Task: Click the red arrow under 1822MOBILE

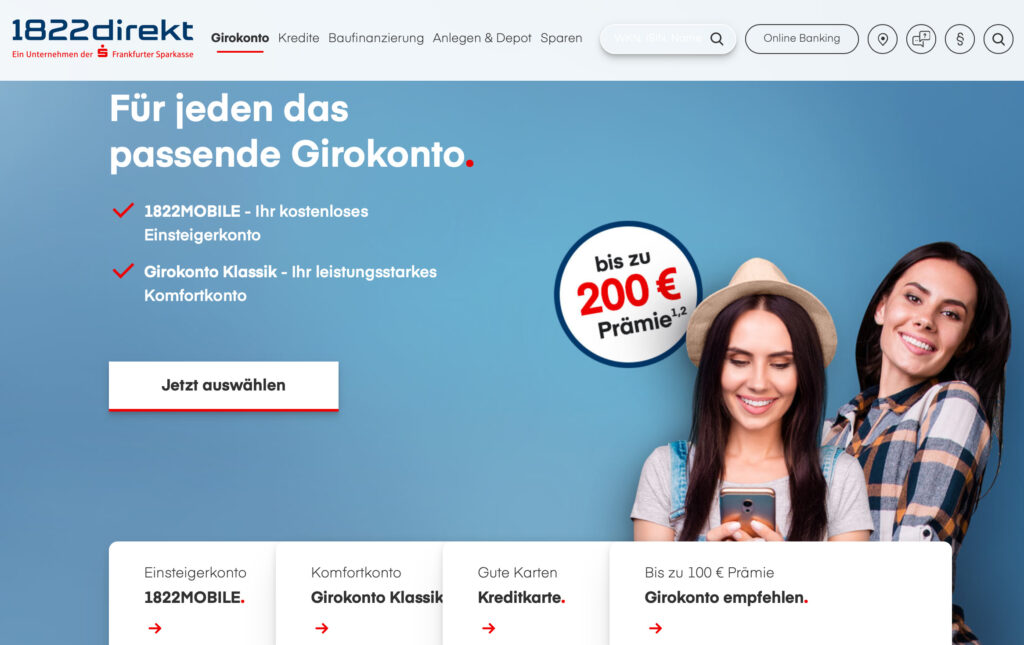Action: 155,628
